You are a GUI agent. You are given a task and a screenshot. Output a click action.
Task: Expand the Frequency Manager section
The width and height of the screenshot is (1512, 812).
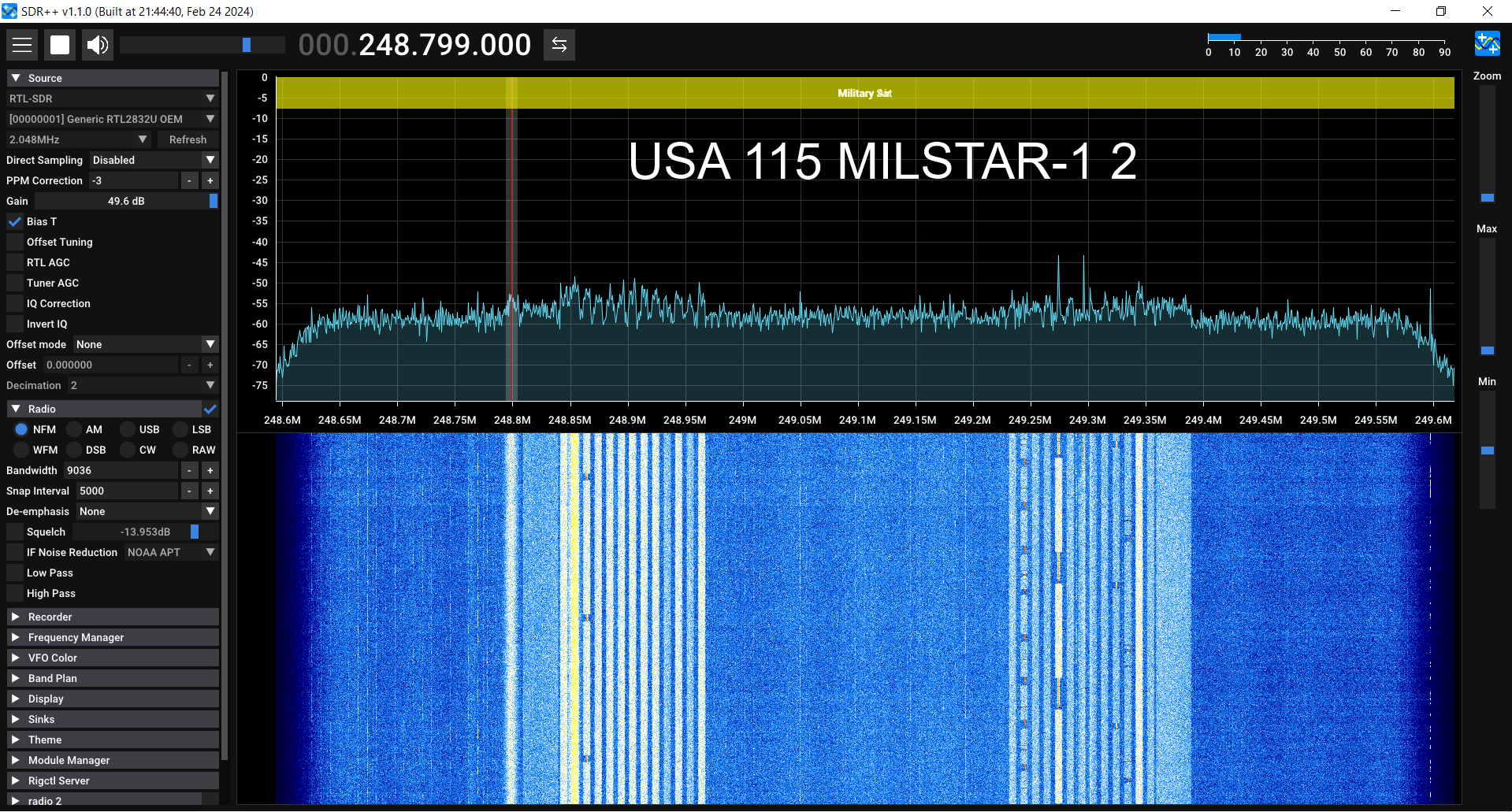tap(113, 637)
